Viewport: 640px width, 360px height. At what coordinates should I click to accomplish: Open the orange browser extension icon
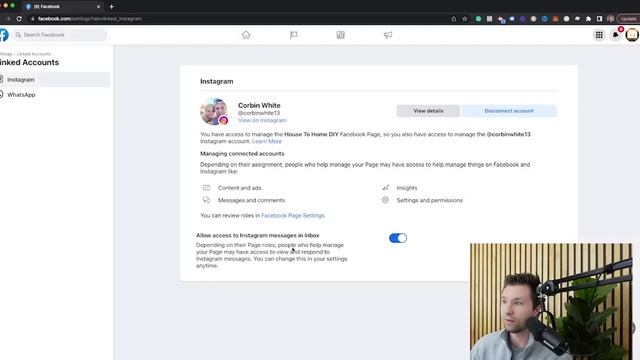pyautogui.click(x=555, y=19)
